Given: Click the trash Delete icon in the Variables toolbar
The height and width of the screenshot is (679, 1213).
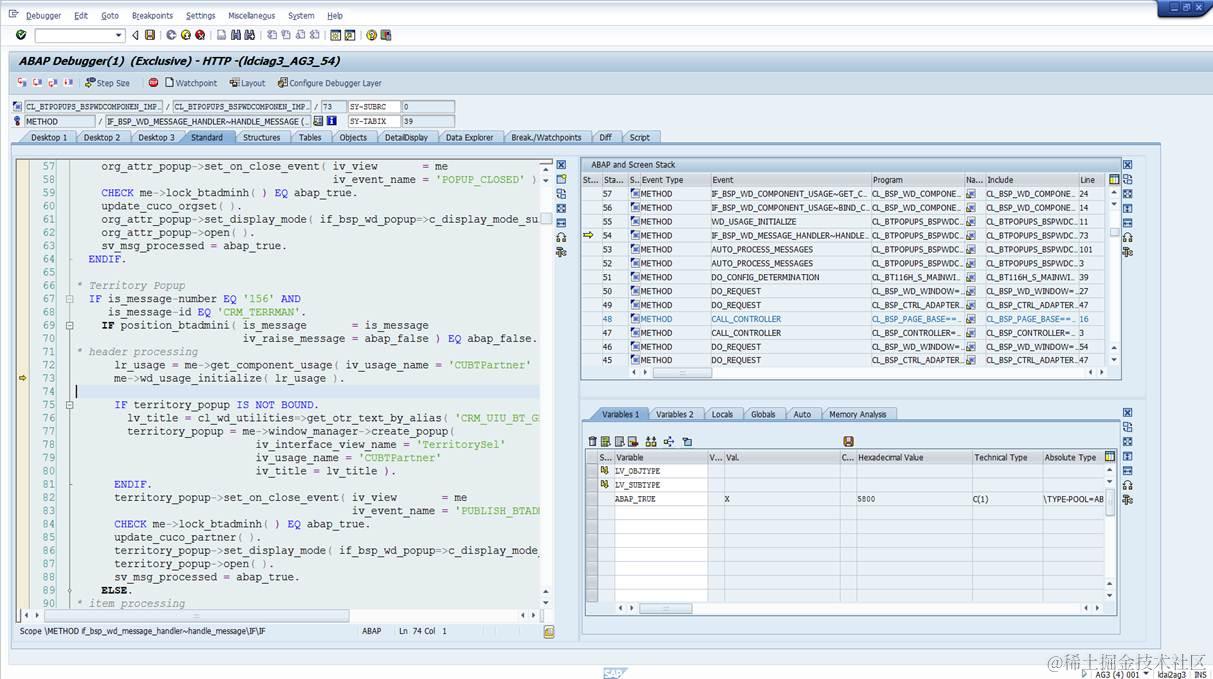Looking at the screenshot, I should 592,441.
